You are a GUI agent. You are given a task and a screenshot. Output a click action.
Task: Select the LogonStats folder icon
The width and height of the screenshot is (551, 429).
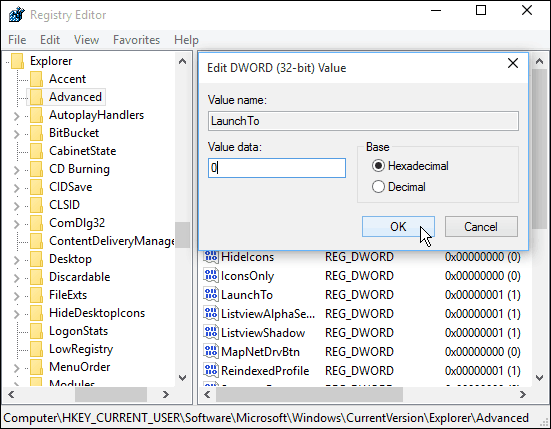tap(36, 331)
